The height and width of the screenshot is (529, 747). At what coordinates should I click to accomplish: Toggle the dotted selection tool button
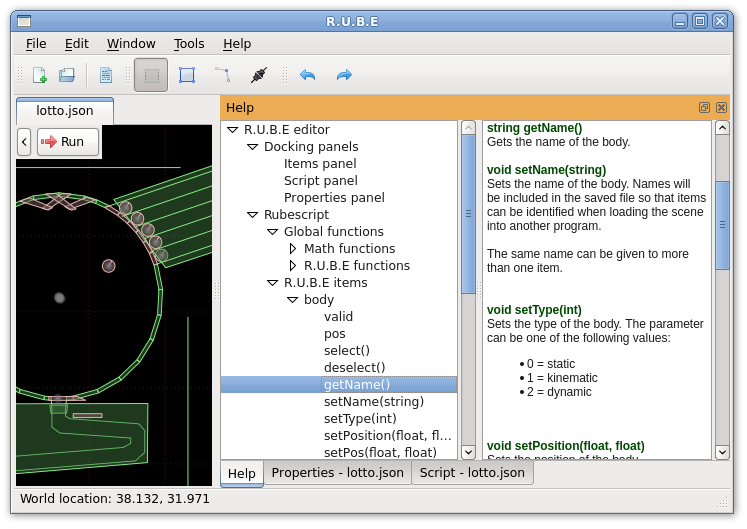tap(151, 75)
